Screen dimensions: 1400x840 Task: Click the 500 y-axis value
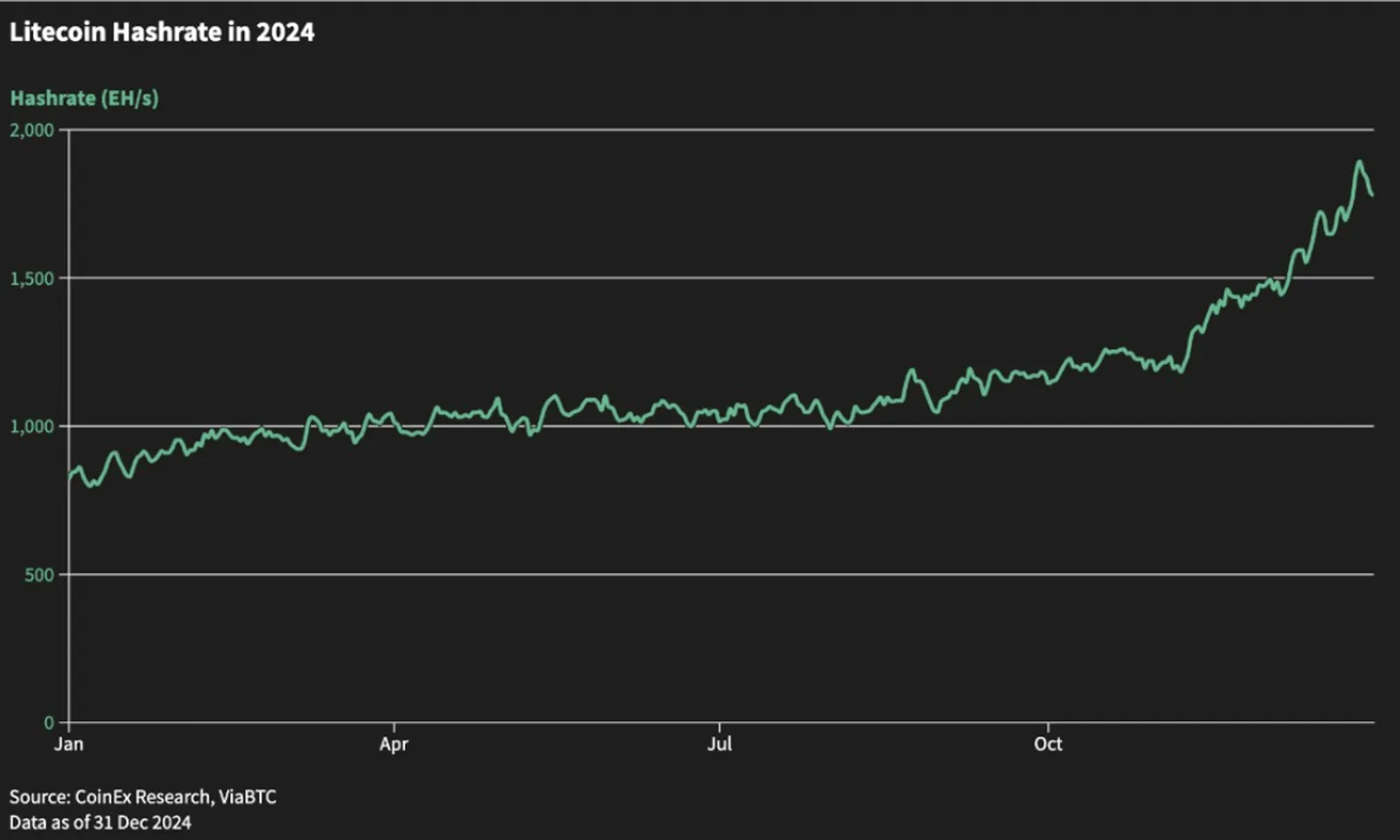(x=39, y=575)
